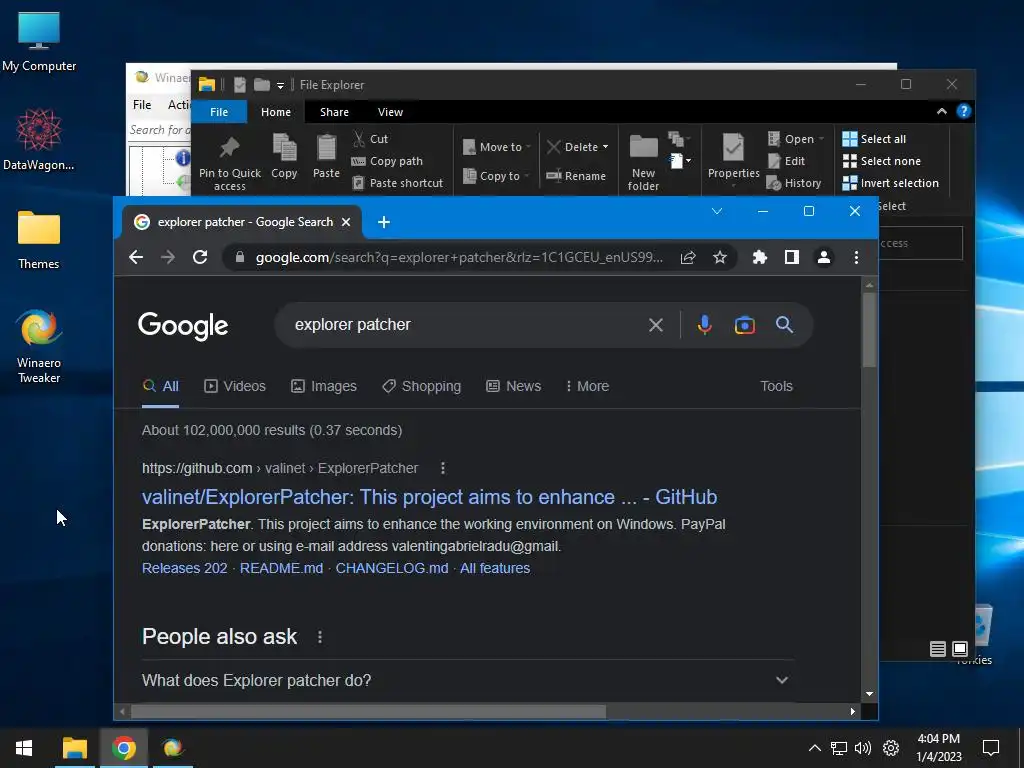
Task: Open the File tab in File Explorer
Action: pyautogui.click(x=219, y=112)
